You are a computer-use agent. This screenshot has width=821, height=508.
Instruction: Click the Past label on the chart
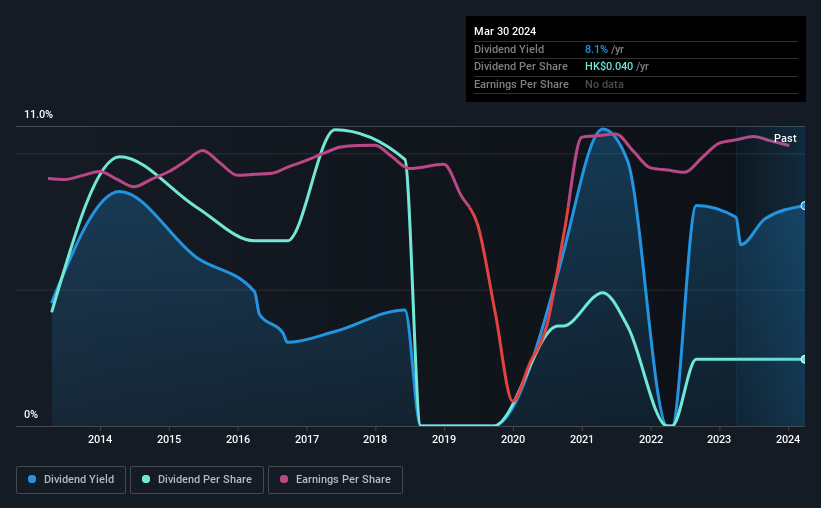point(785,138)
